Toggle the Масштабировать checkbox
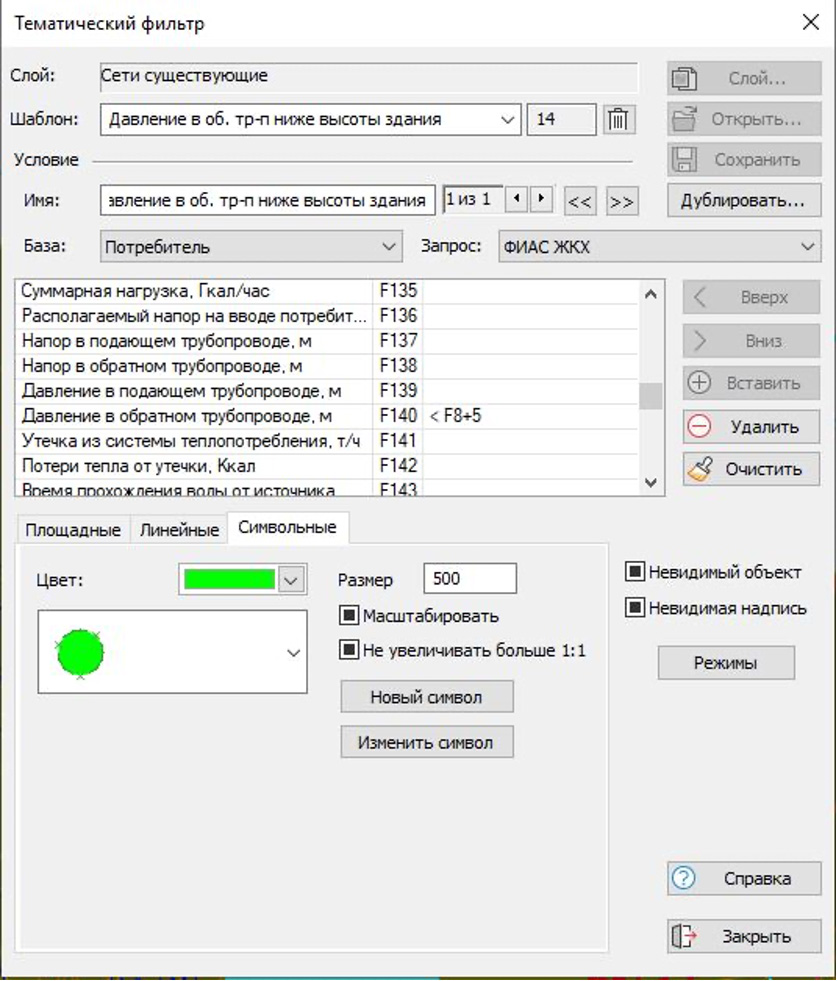 [x=350, y=616]
